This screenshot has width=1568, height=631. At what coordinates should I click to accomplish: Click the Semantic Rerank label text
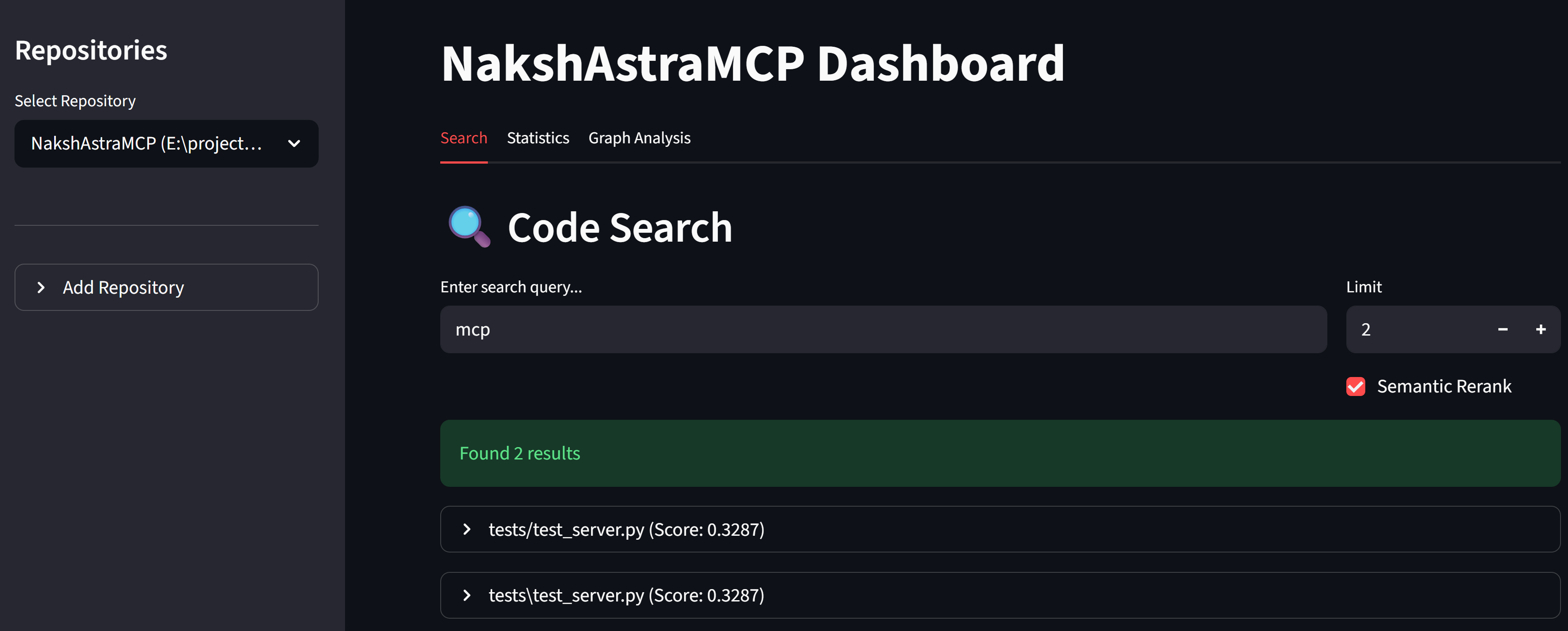coord(1444,387)
